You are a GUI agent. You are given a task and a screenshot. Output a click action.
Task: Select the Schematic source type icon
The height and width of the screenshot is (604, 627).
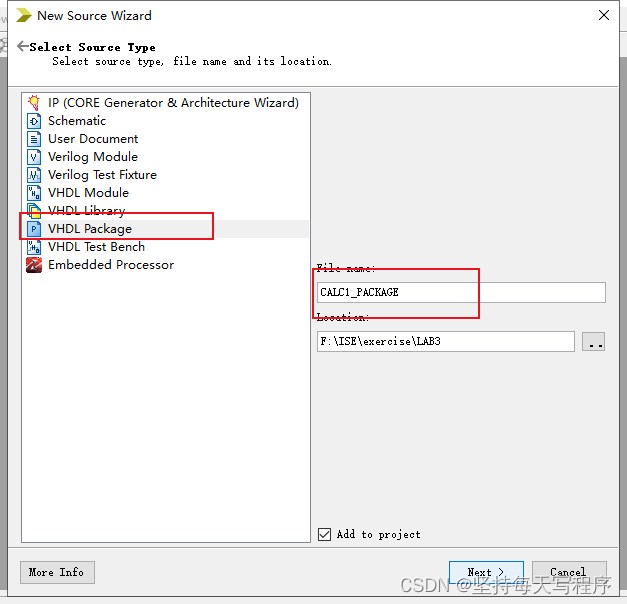(34, 121)
